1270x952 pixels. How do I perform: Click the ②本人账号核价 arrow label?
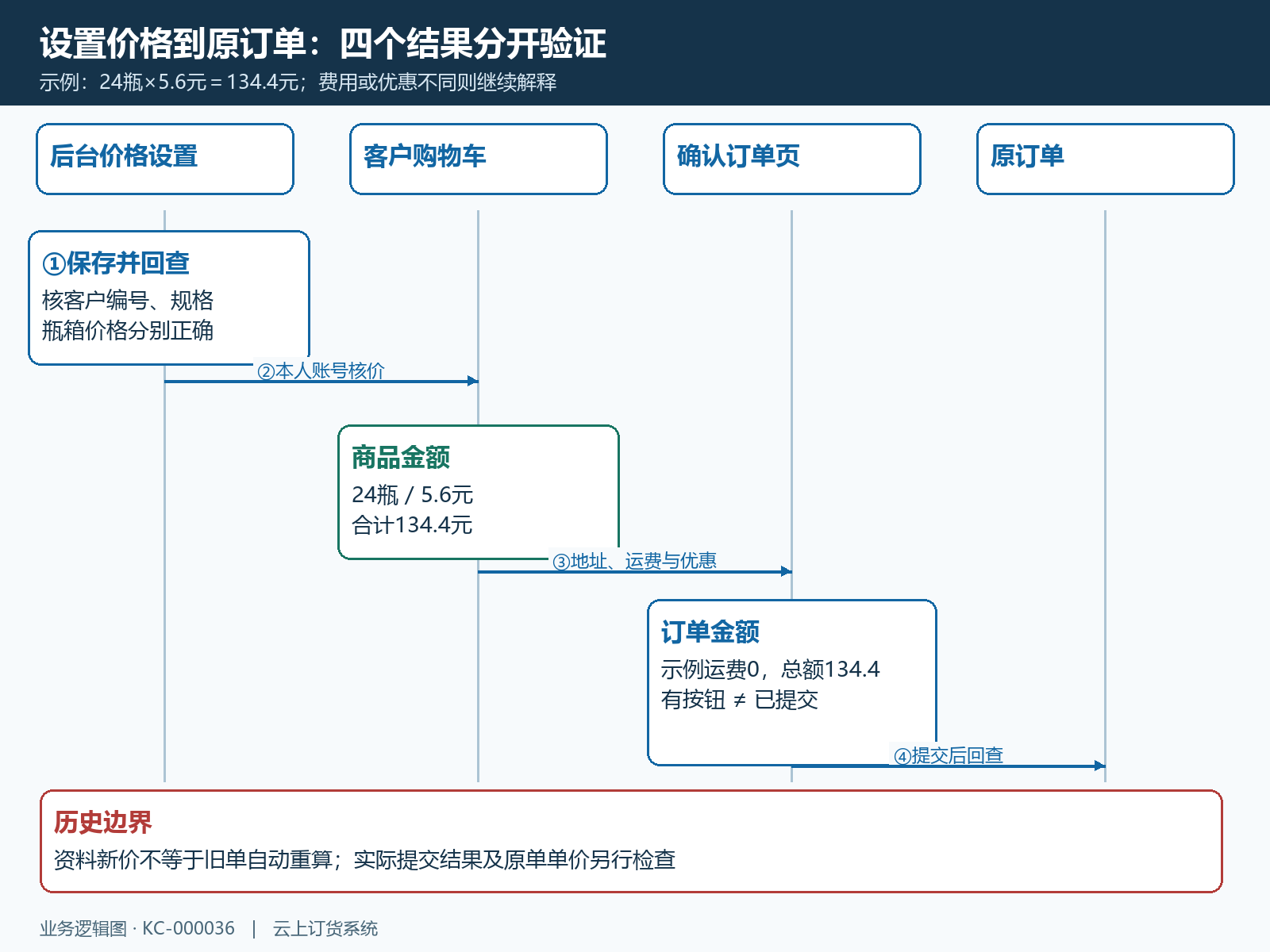(x=321, y=370)
